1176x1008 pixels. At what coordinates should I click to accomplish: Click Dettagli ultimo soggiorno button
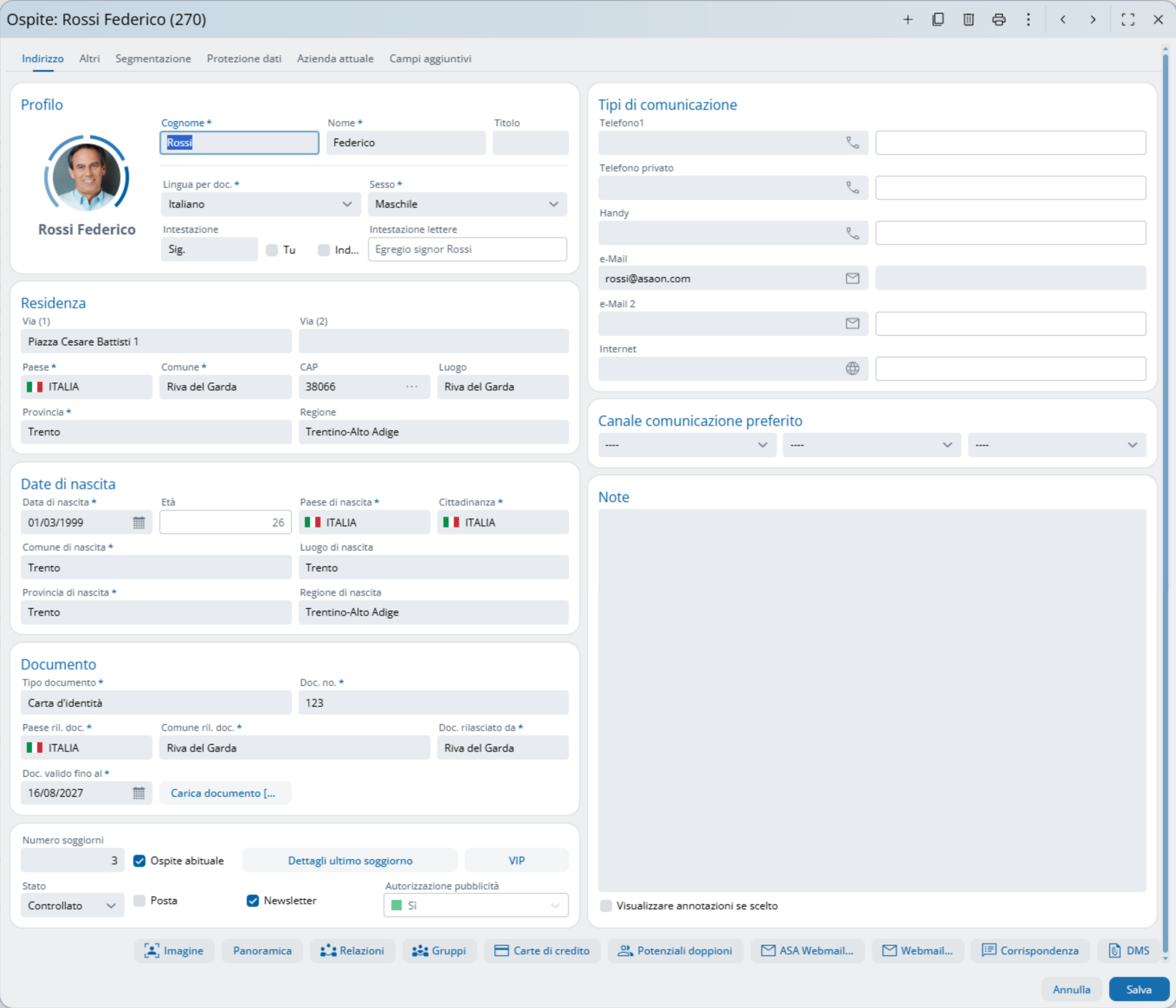(x=350, y=860)
